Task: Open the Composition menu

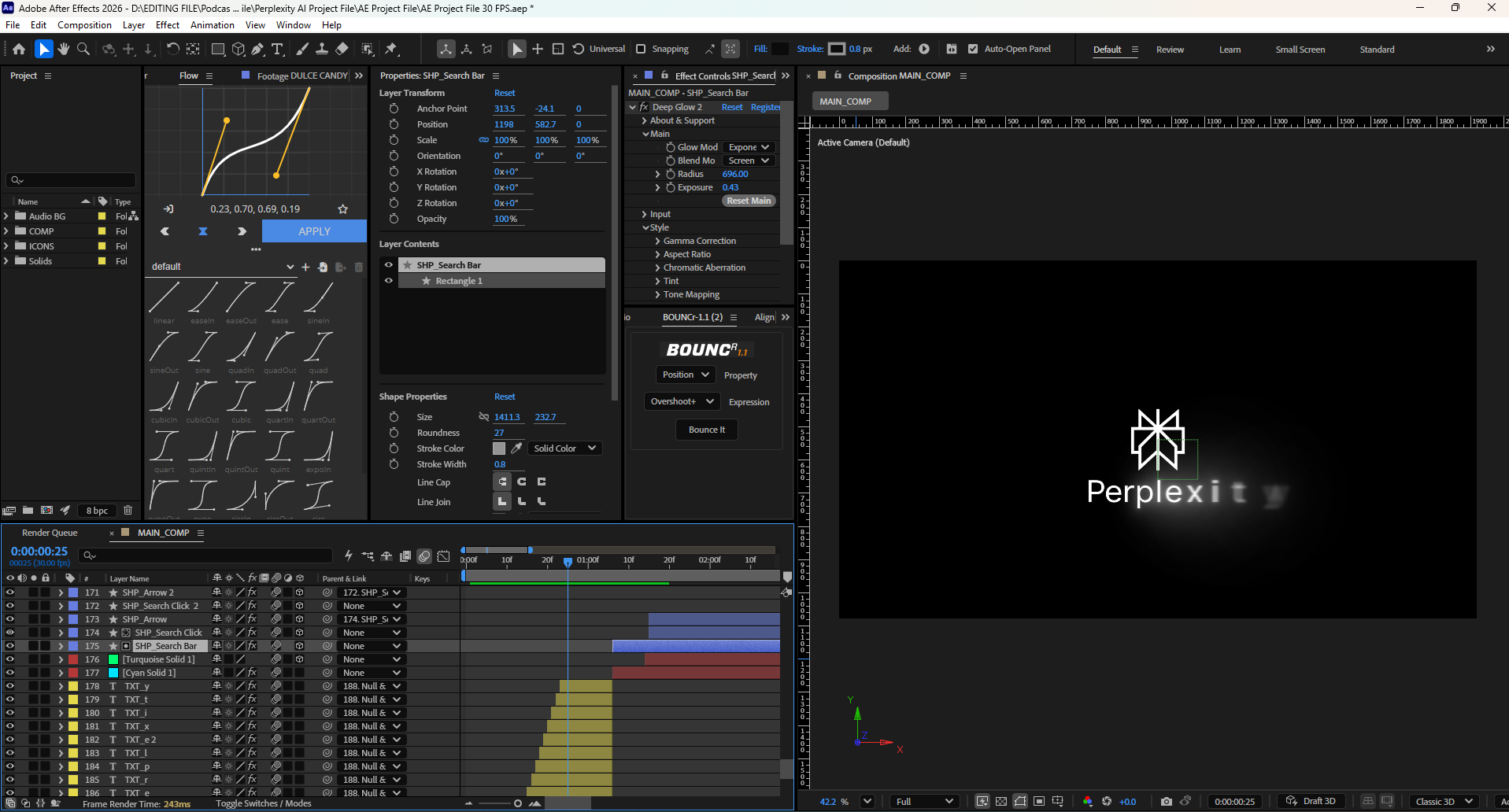Action: coord(84,25)
